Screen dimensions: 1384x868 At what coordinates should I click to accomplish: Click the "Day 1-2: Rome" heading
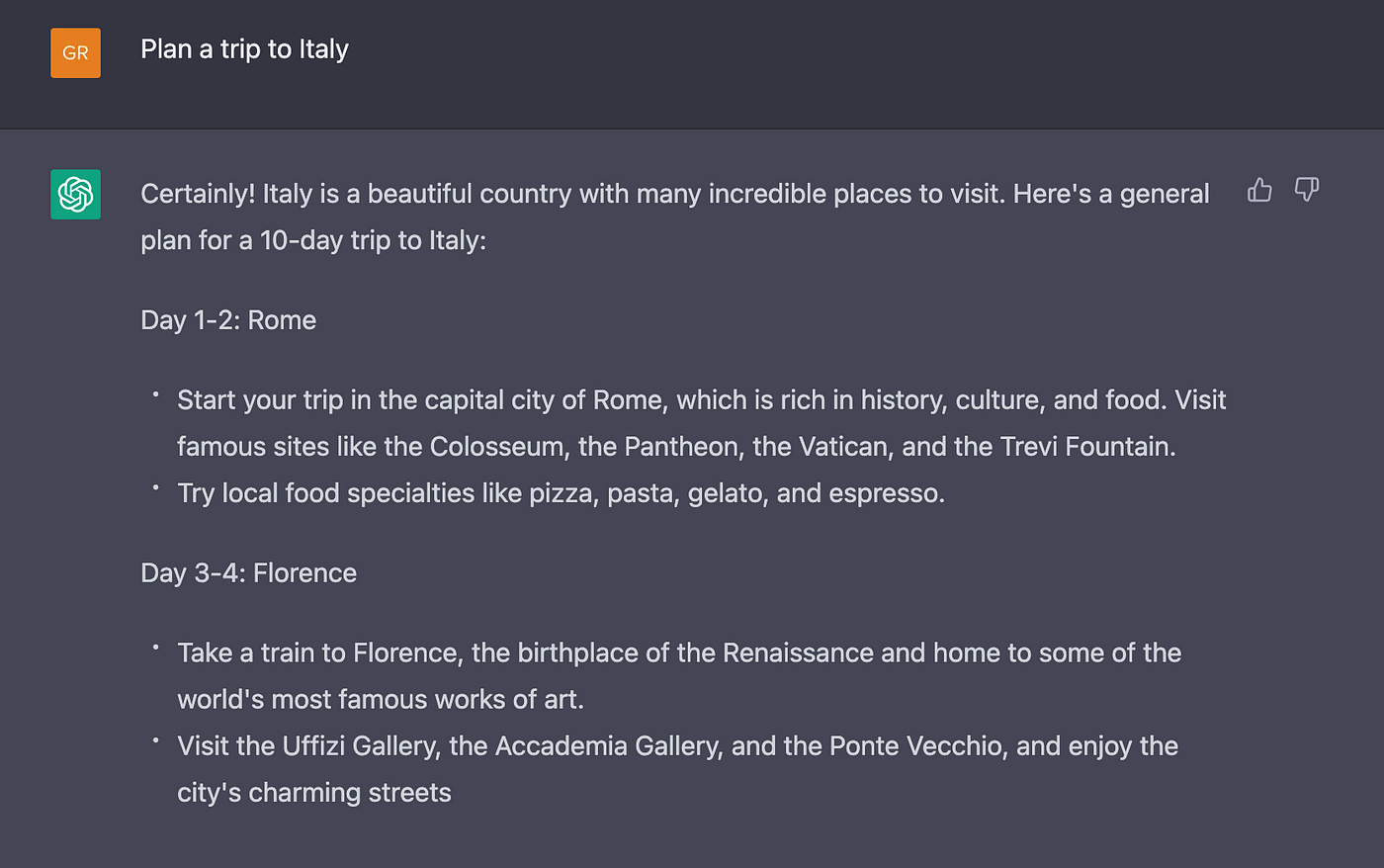[x=228, y=320]
